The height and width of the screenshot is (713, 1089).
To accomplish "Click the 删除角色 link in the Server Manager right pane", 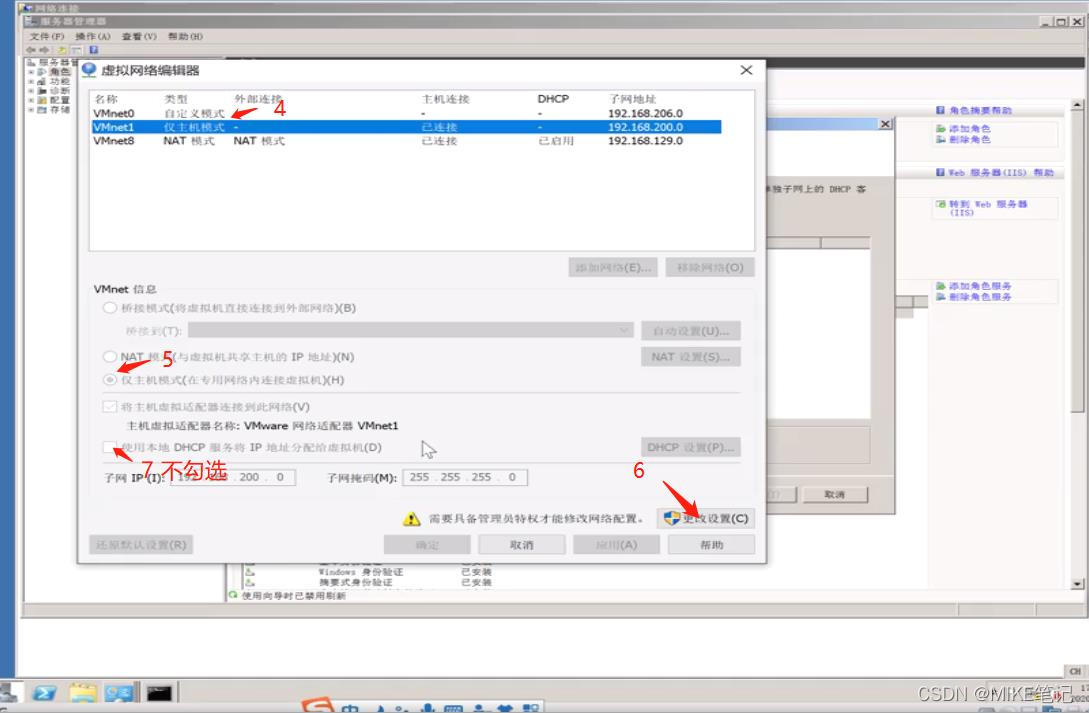I will [x=970, y=140].
